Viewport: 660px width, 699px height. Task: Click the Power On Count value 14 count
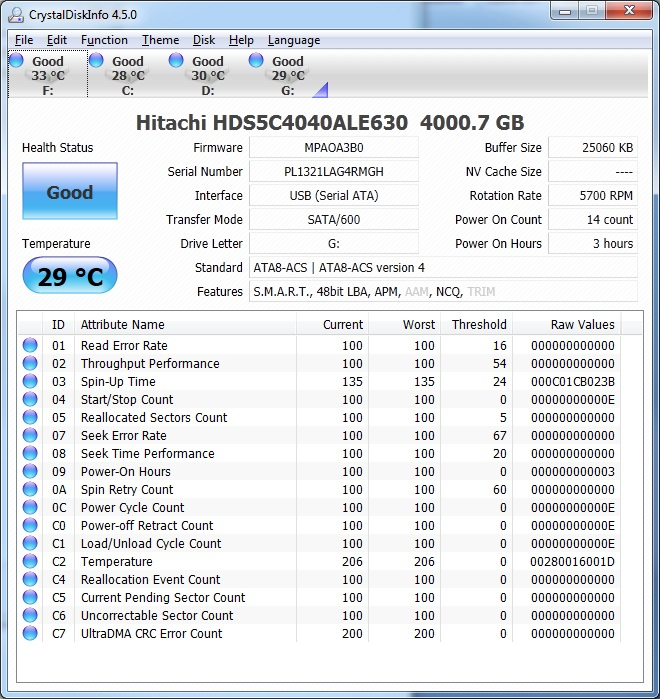pyautogui.click(x=593, y=220)
